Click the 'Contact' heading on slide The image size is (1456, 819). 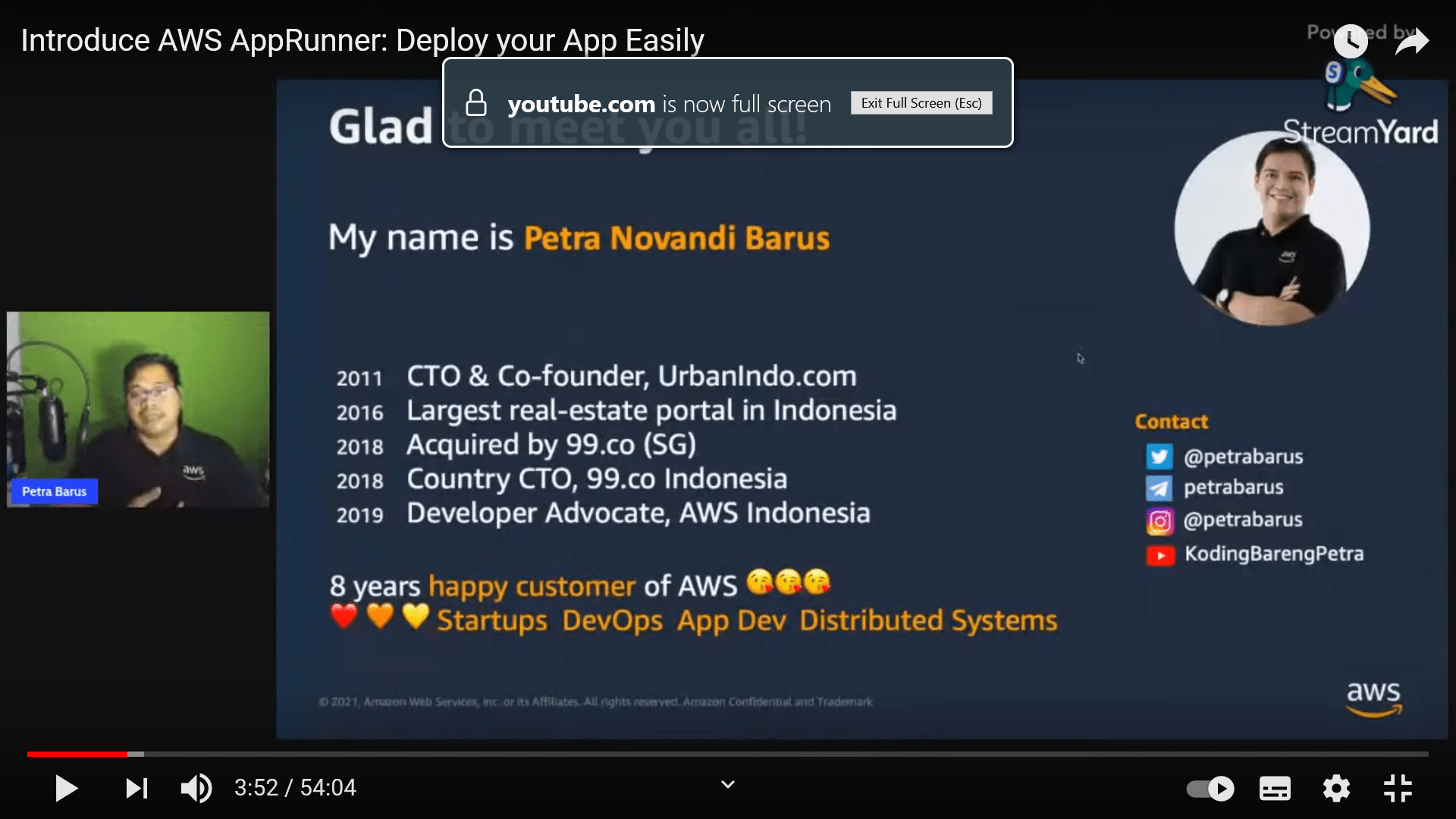1171,422
